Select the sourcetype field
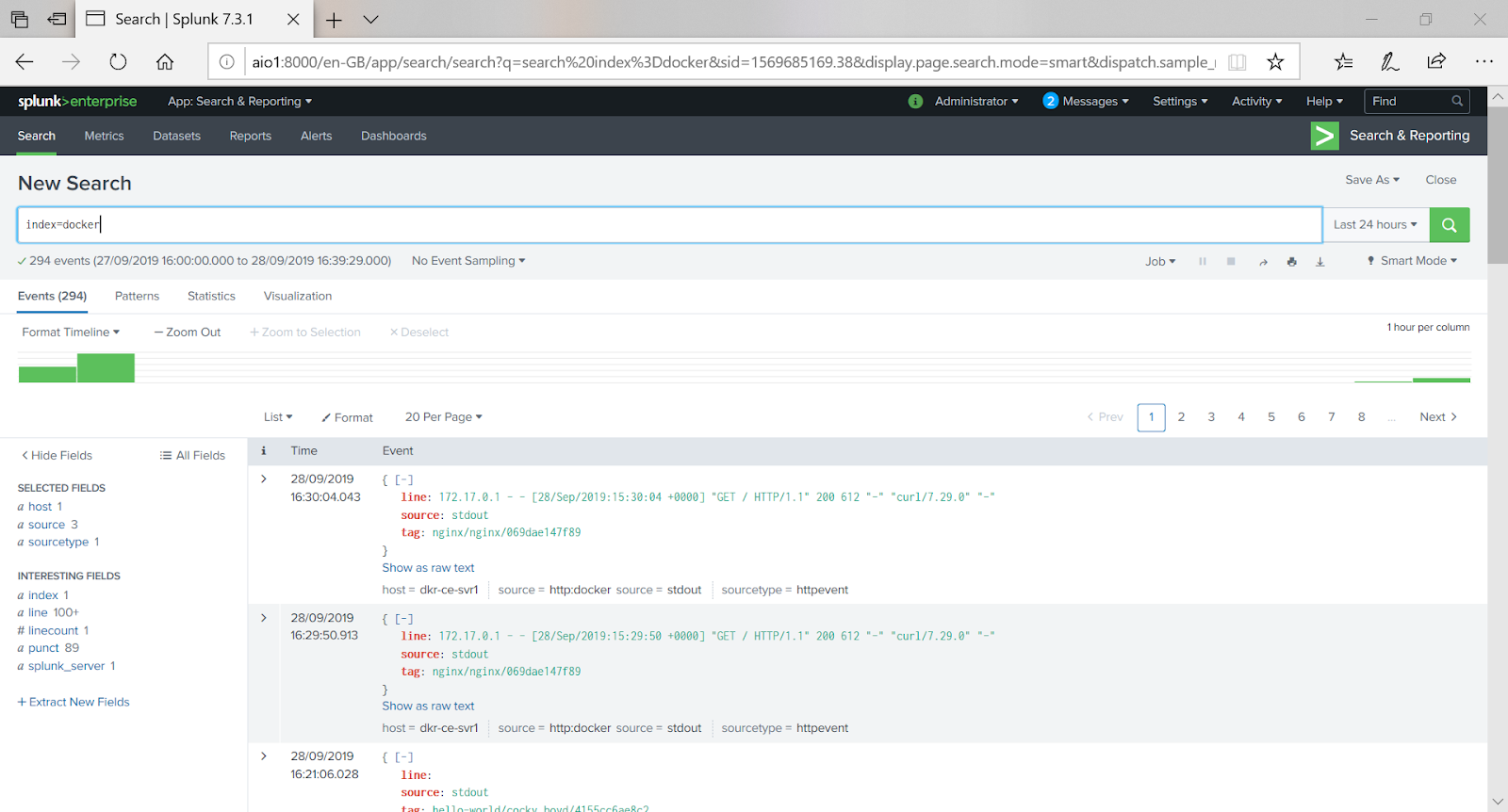The image size is (1508, 812). [x=58, y=543]
